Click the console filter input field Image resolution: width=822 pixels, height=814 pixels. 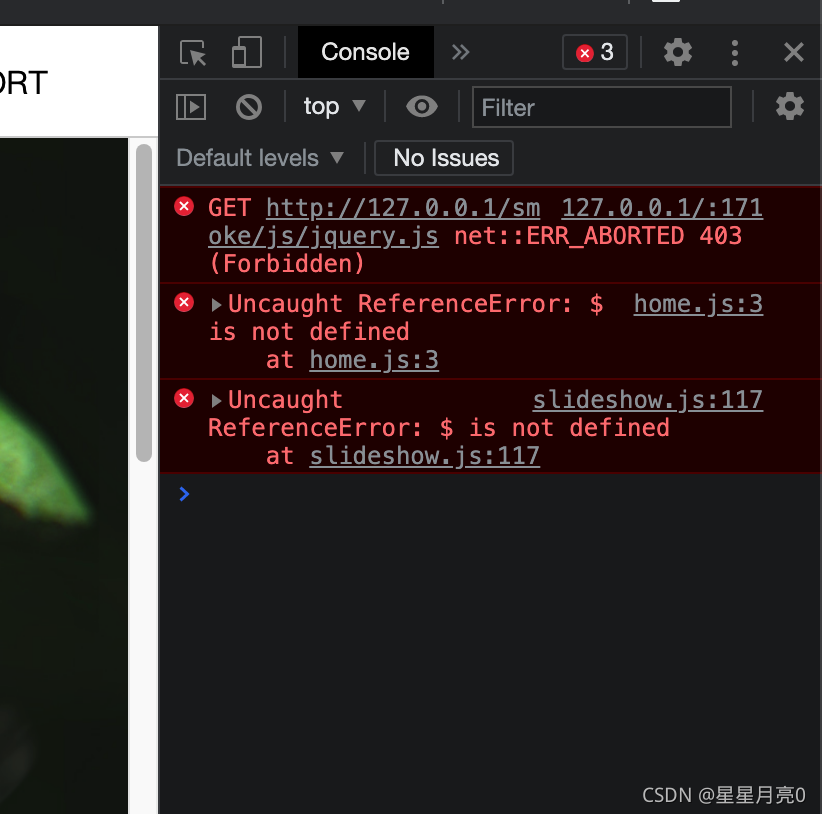601,106
